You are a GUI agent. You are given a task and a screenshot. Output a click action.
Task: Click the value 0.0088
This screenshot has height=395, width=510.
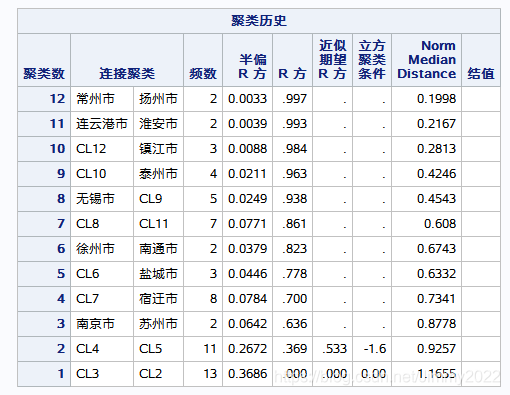pyautogui.click(x=247, y=149)
